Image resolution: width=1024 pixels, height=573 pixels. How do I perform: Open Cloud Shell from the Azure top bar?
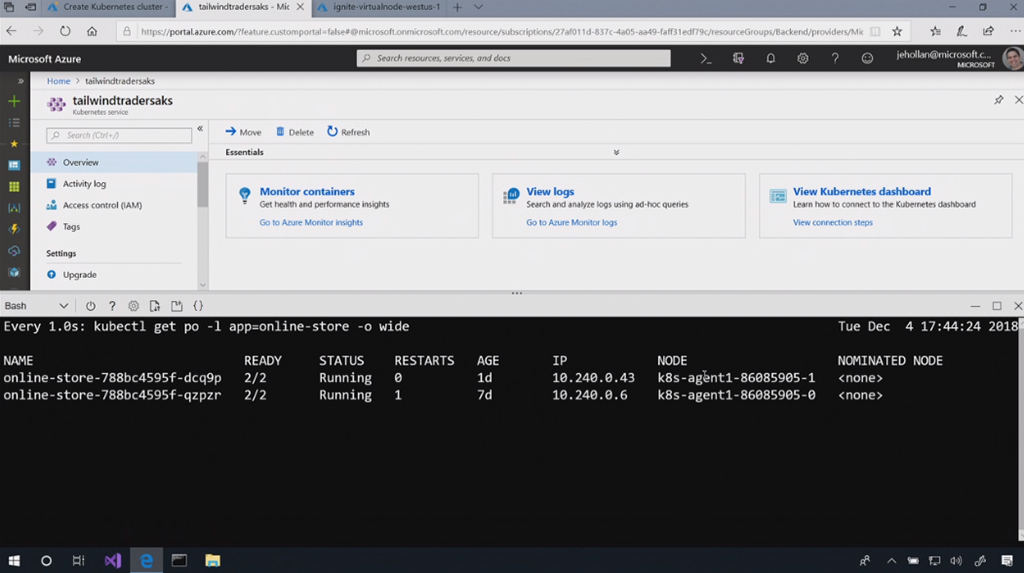tap(706, 59)
